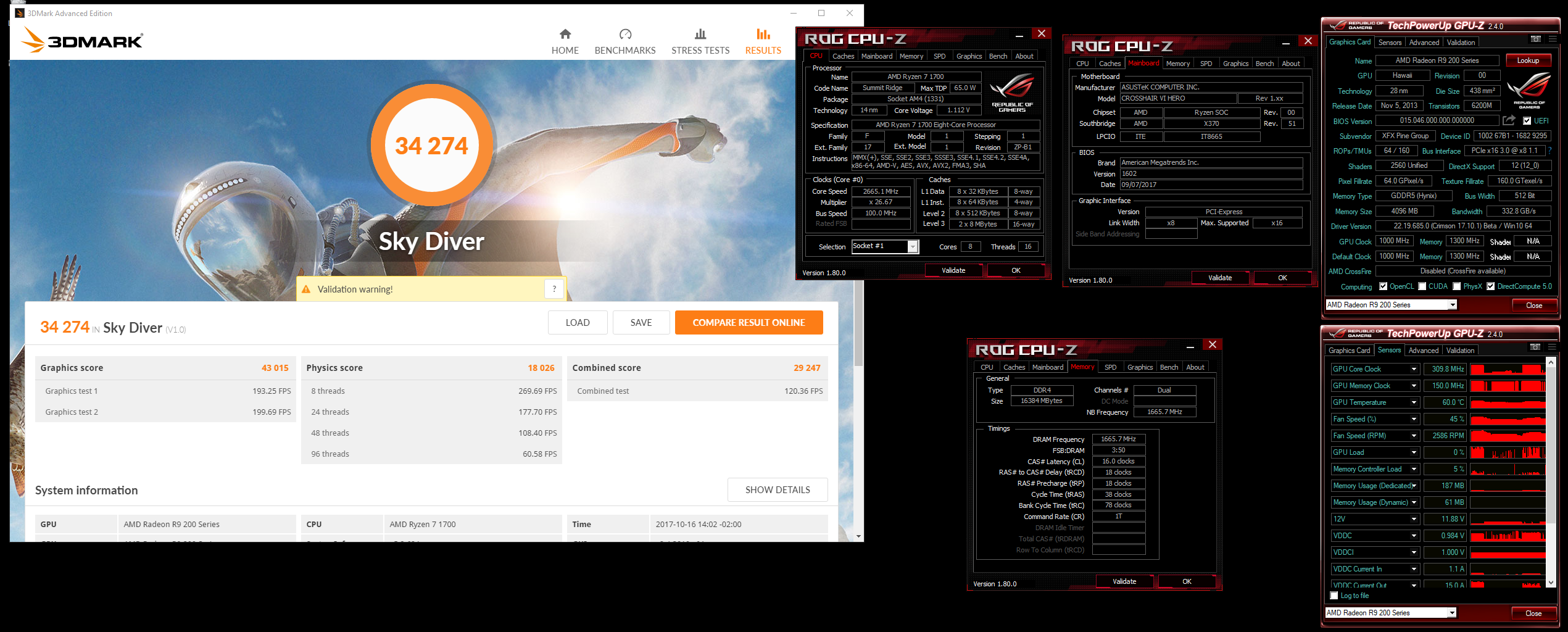1568x632 pixels.
Task: Take screenshot in lower GPU-Z Sensors window
Action: point(1535,347)
